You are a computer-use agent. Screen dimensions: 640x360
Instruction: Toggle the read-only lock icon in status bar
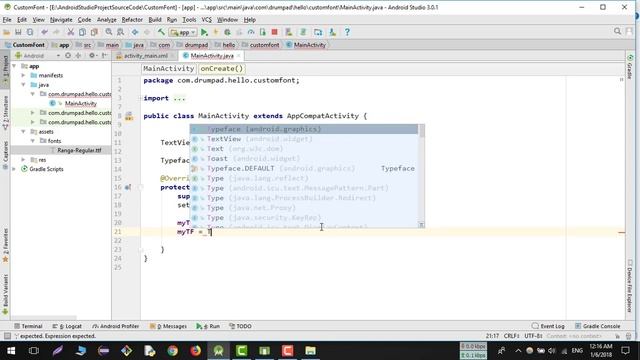[x=618, y=336]
